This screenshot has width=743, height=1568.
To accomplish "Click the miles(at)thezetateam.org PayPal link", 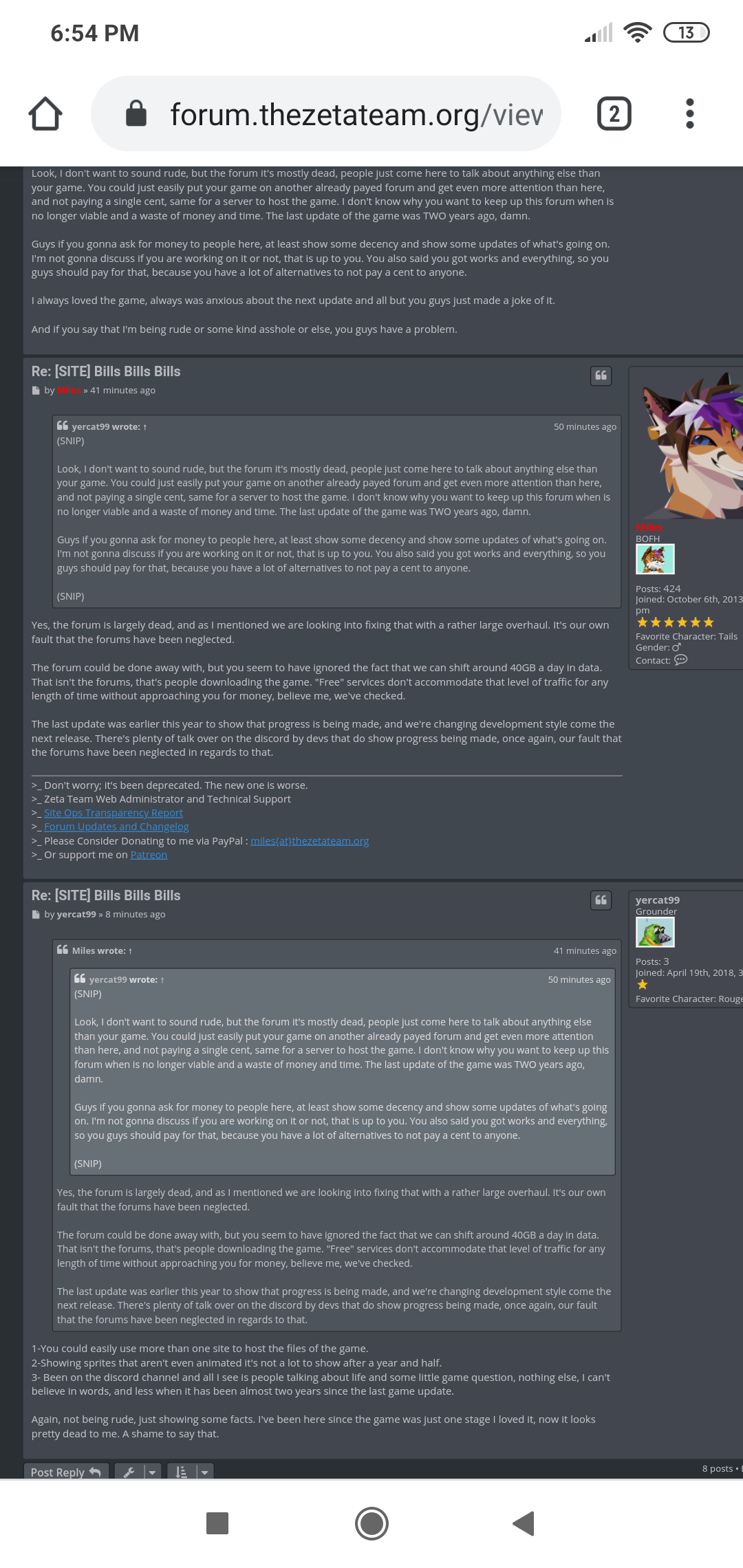I will 310,841.
